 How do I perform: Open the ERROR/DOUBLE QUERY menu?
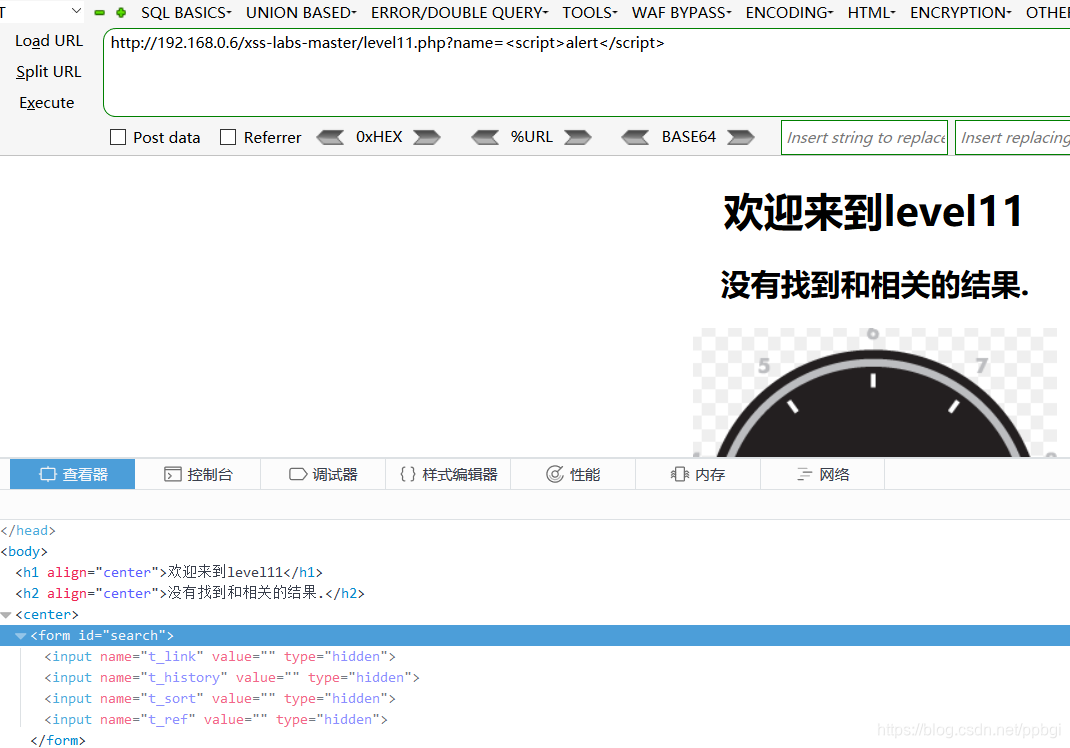tap(459, 13)
